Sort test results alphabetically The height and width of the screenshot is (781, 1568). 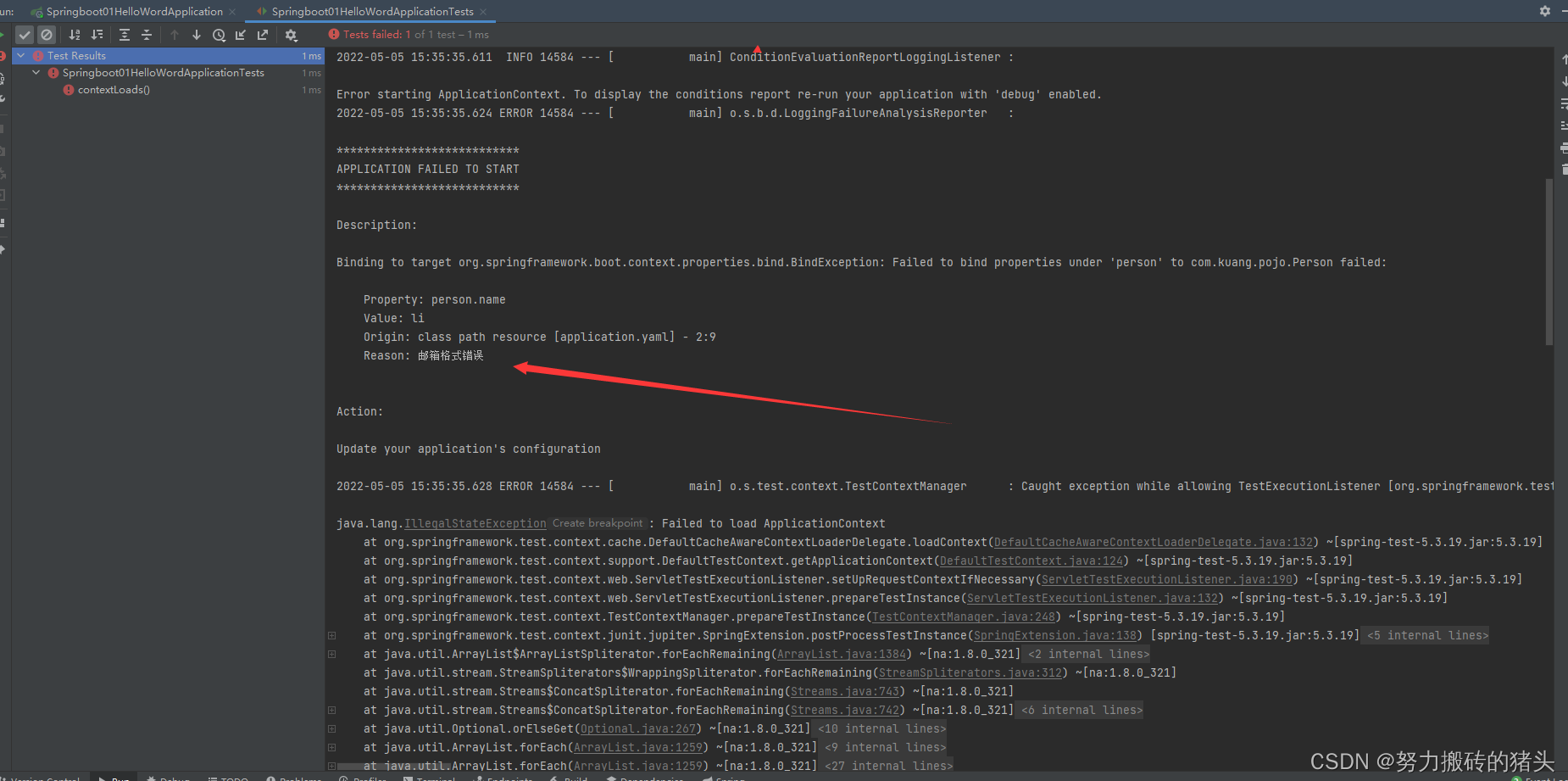point(75,35)
